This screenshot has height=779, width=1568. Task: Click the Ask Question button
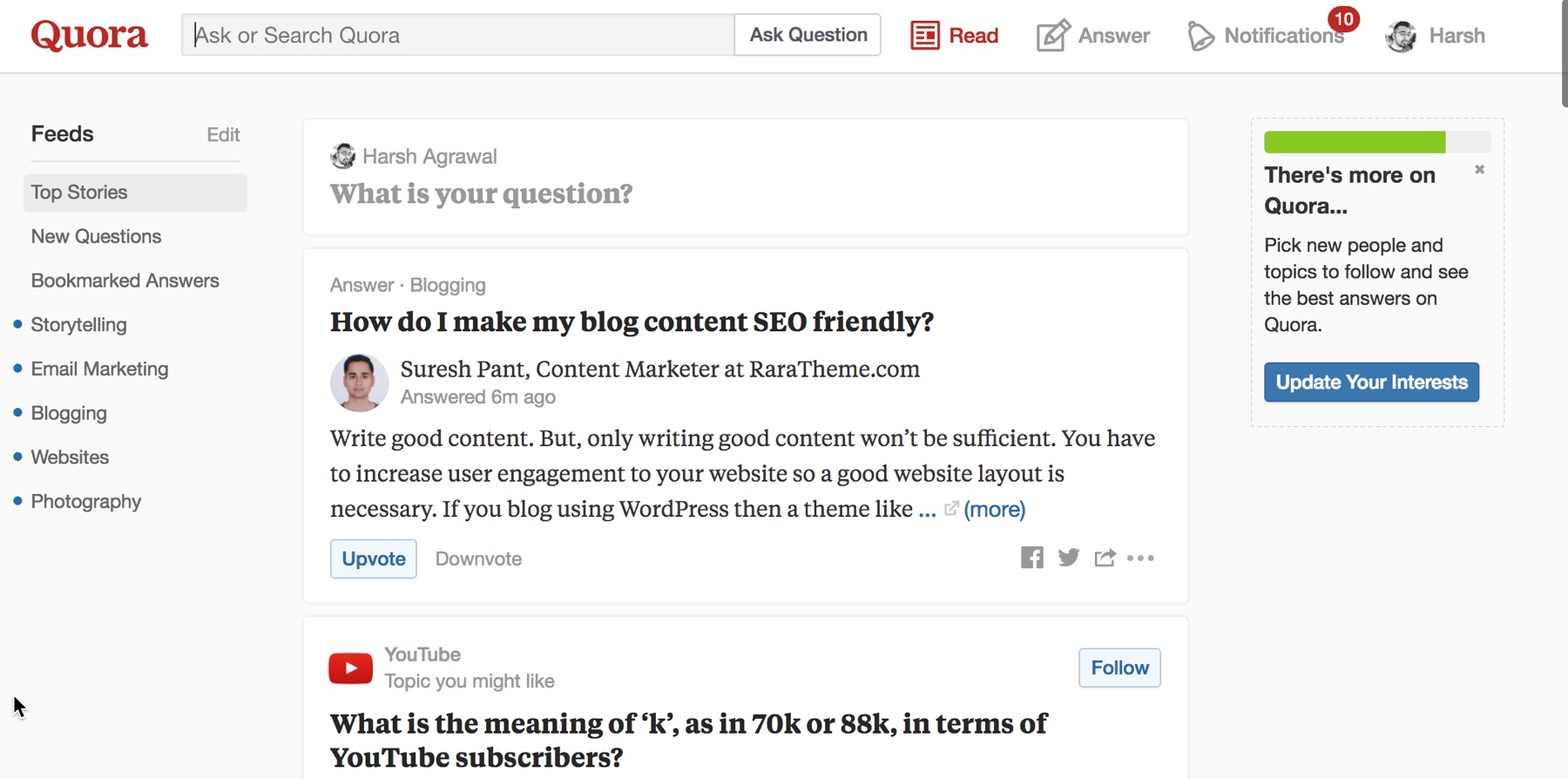[808, 35]
